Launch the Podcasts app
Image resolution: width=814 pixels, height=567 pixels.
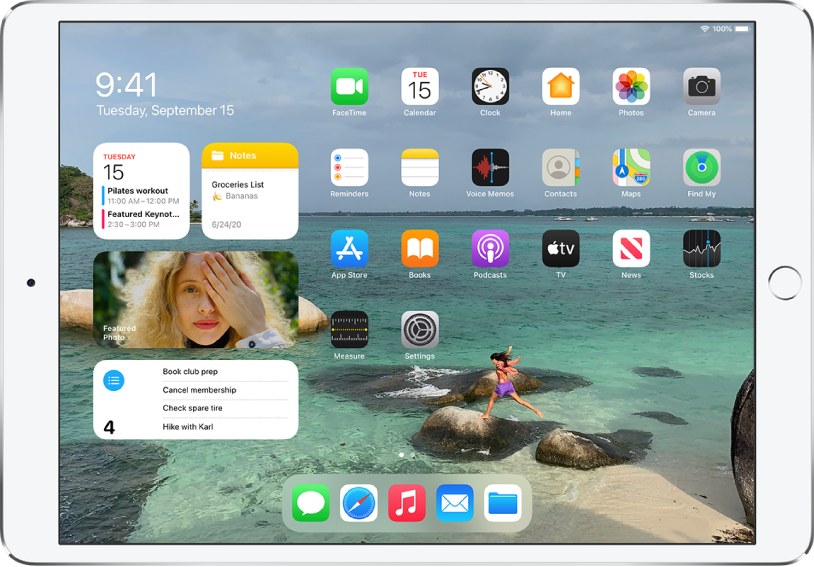pyautogui.click(x=490, y=248)
